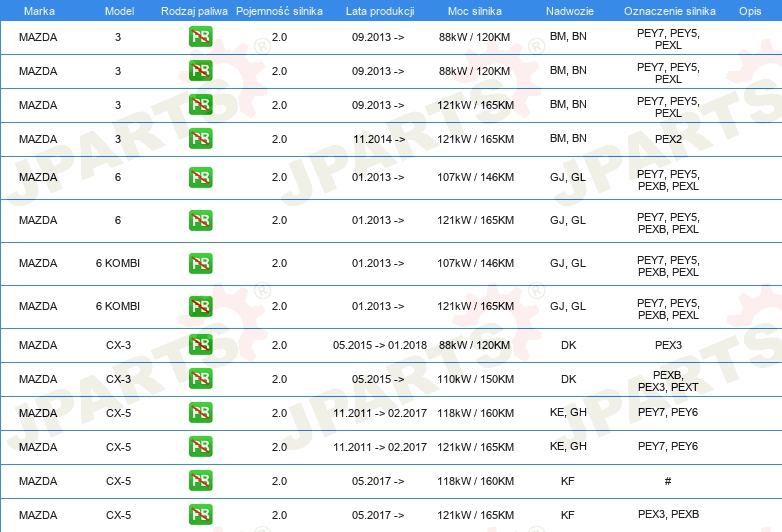This screenshot has width=782, height=532.
Task: Select the KE, GH body cell in the CX-5 118kW row
Action: click(x=568, y=412)
